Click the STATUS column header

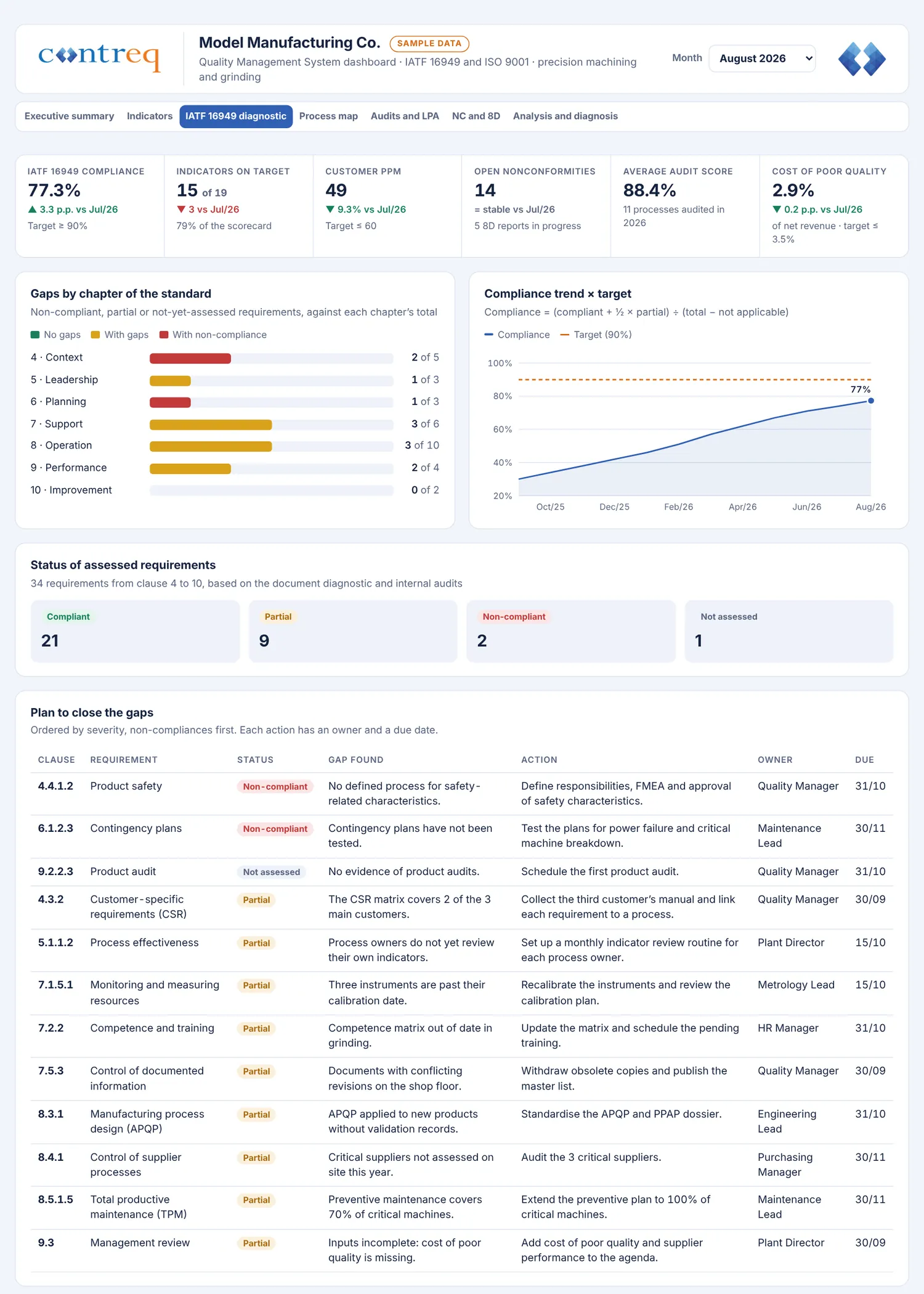[x=255, y=760]
